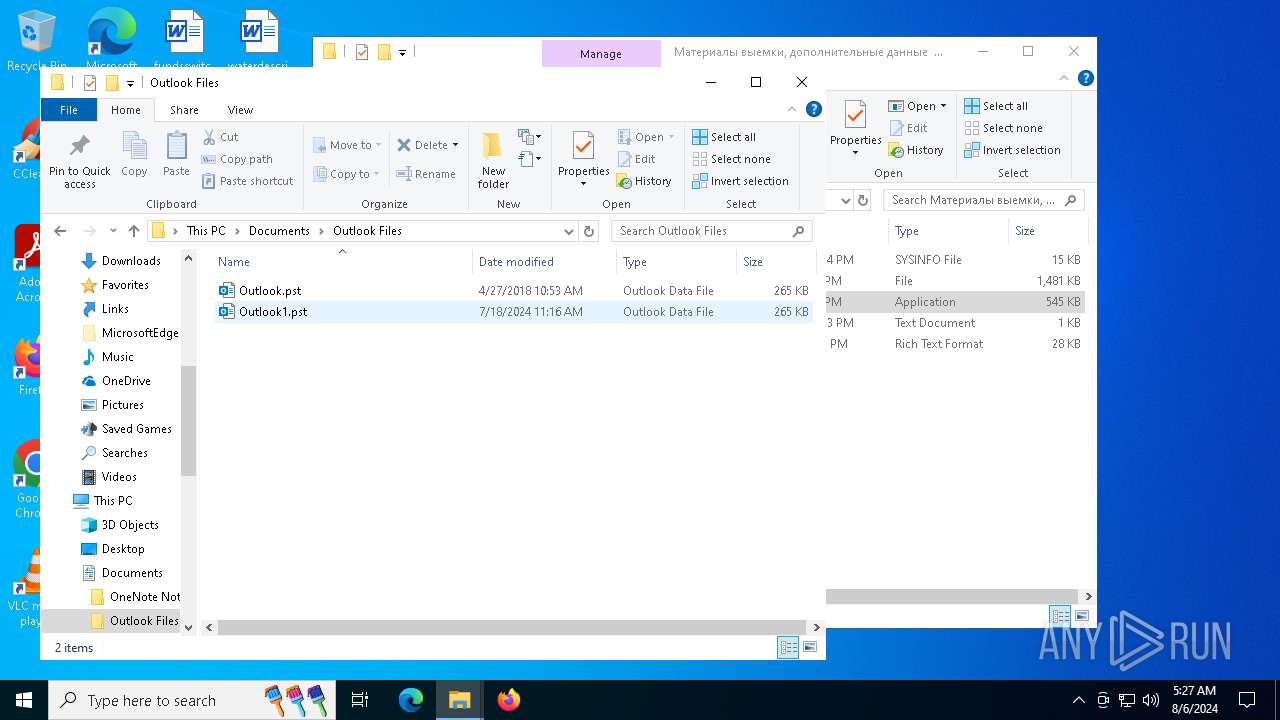Select the Application row in background window
Screen dimensions: 1280x720
click(955, 302)
